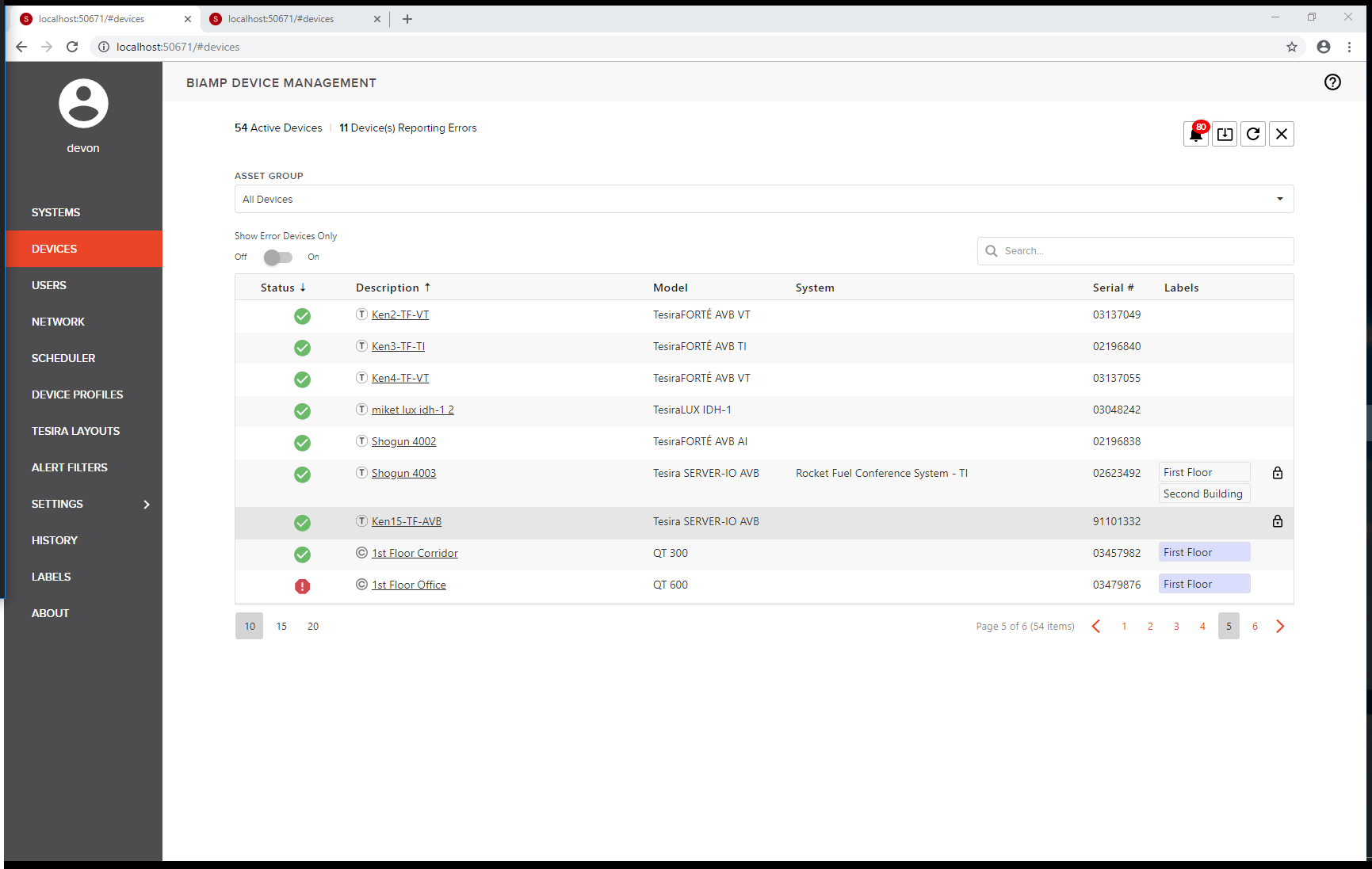Open the help question mark icon
Image resolution: width=1372 pixels, height=869 pixels.
point(1333,82)
